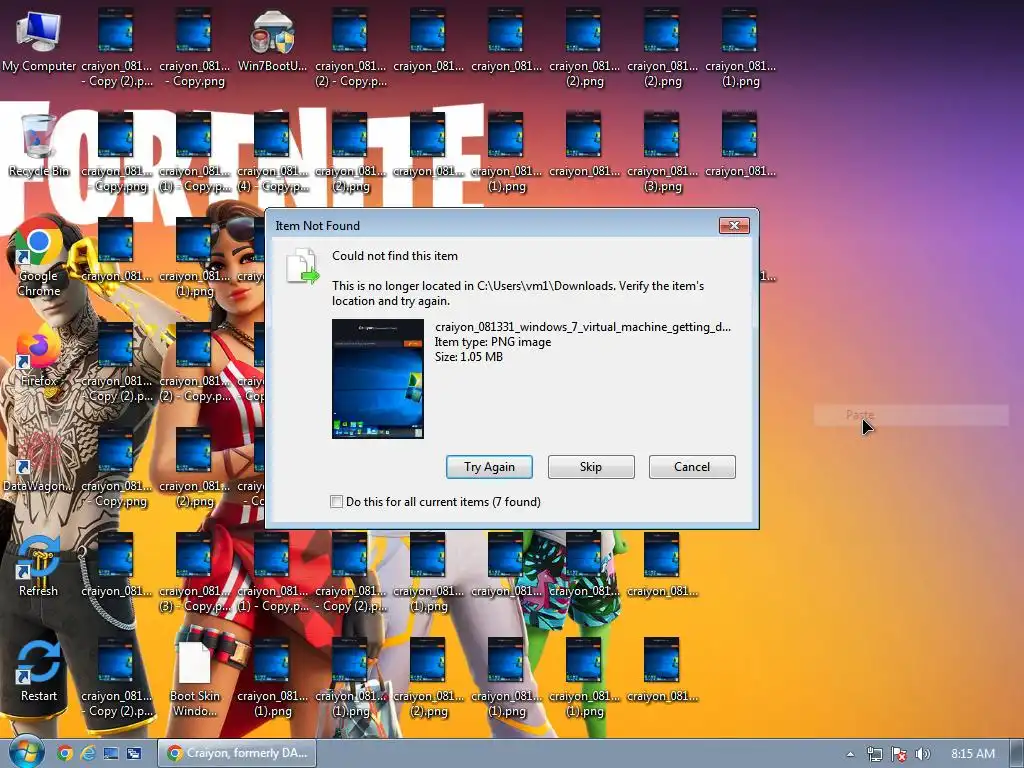Select the Win7BootU... desktop icon

(272, 40)
